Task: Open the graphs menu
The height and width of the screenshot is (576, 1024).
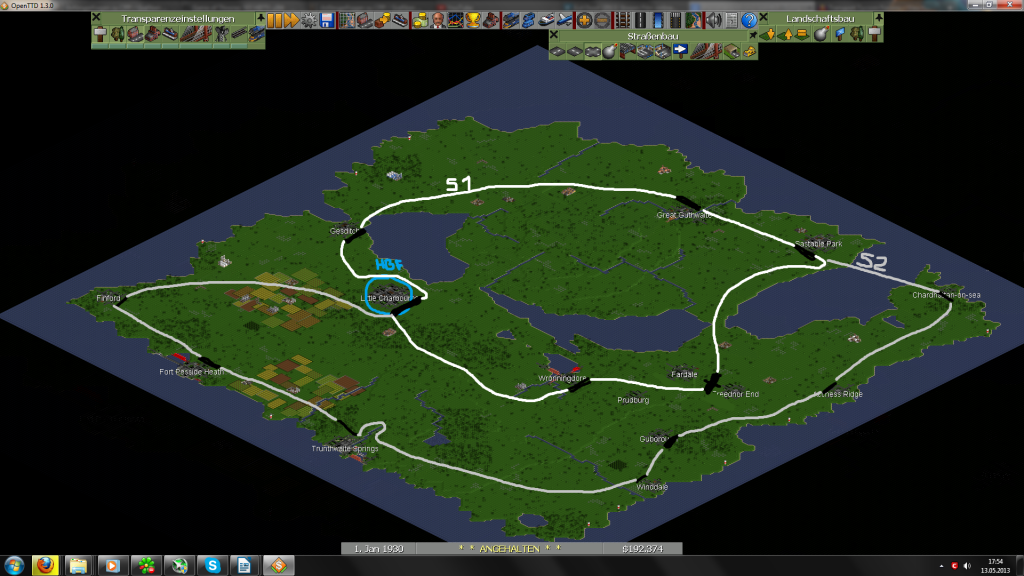Action: tap(455, 20)
